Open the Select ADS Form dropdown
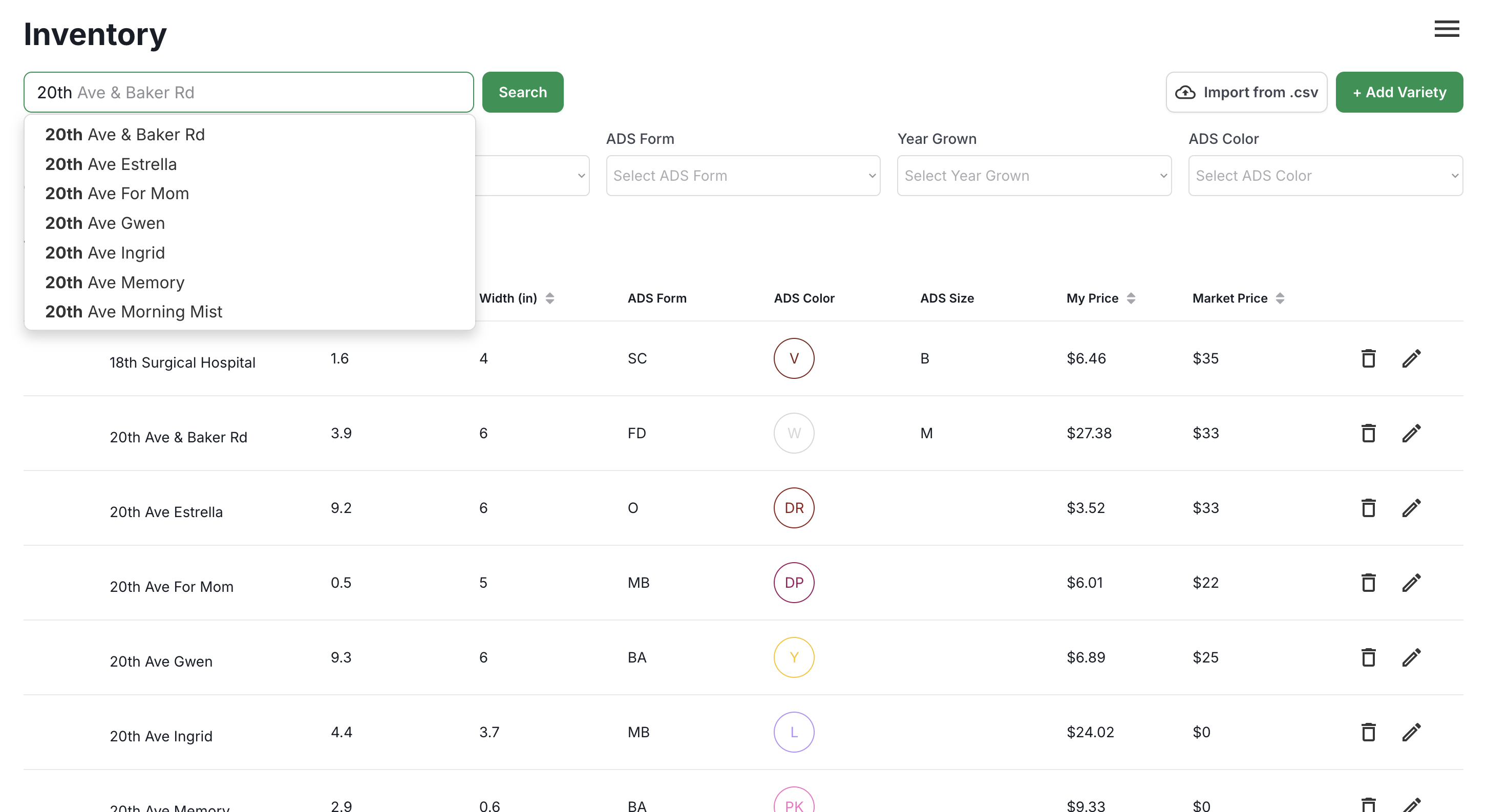1487x812 pixels. (x=743, y=176)
